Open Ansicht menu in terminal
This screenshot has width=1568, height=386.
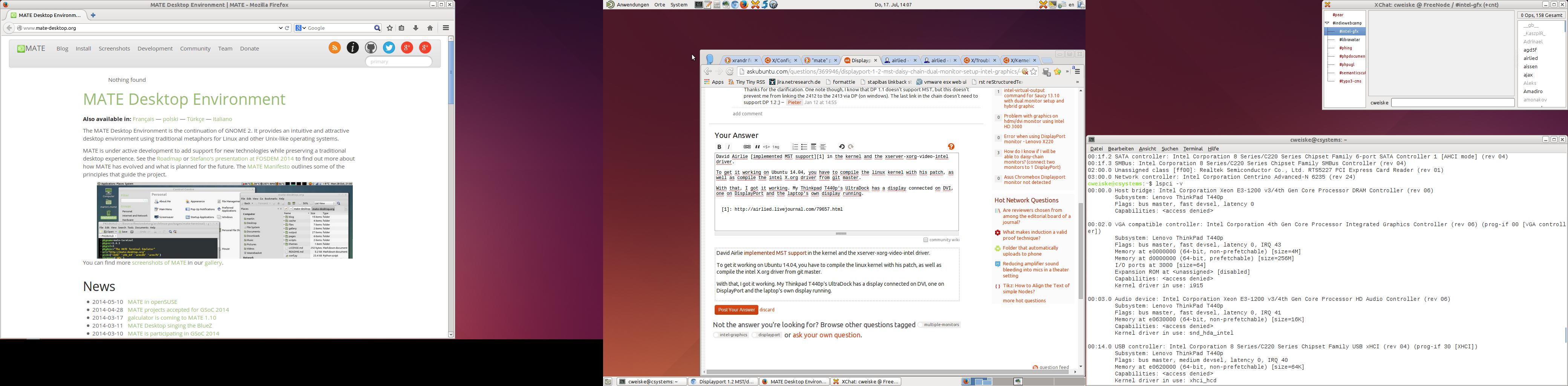click(x=1147, y=149)
